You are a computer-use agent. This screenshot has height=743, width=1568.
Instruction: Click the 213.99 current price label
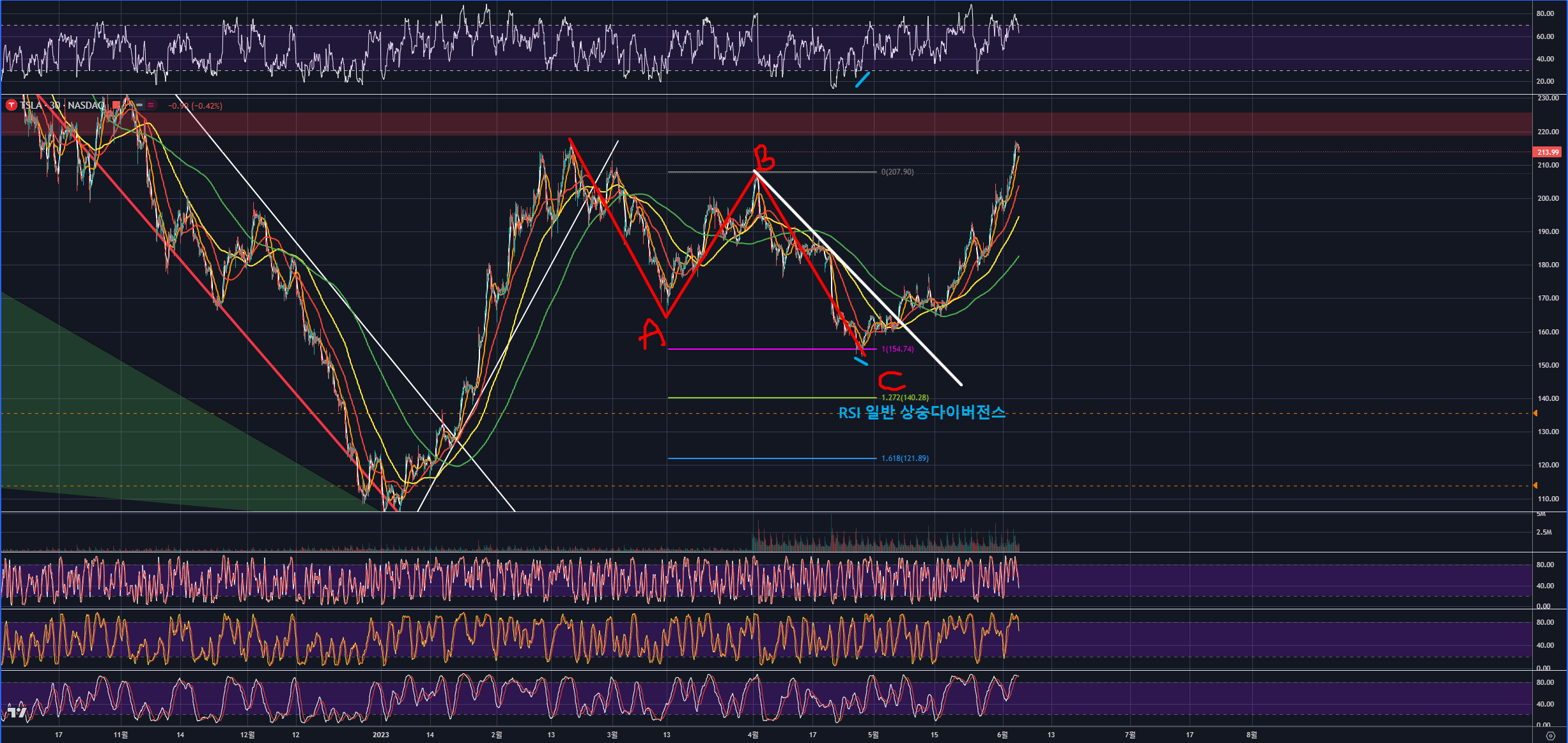click(1548, 152)
